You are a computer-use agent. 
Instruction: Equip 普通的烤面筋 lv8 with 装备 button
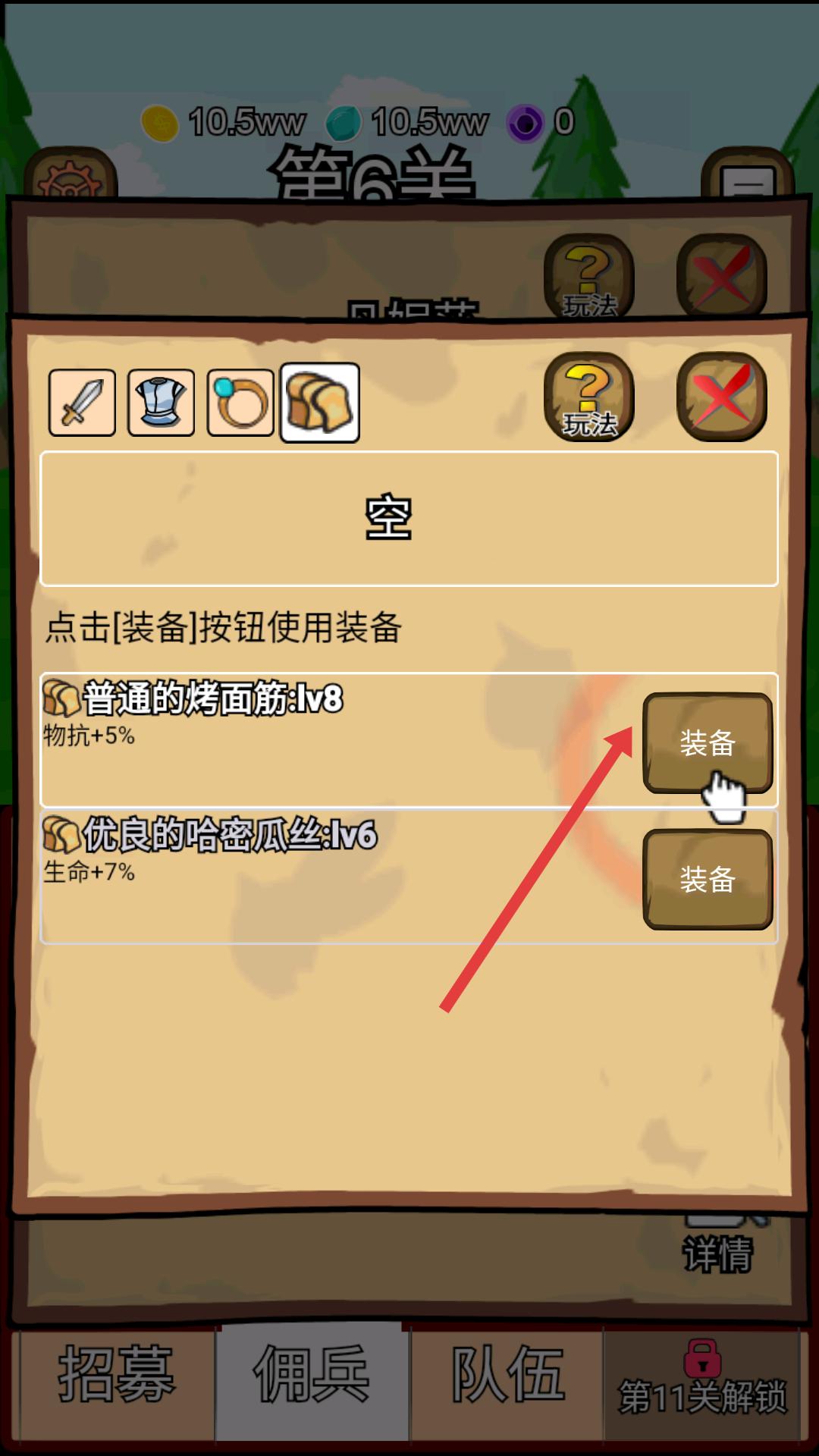point(708,743)
